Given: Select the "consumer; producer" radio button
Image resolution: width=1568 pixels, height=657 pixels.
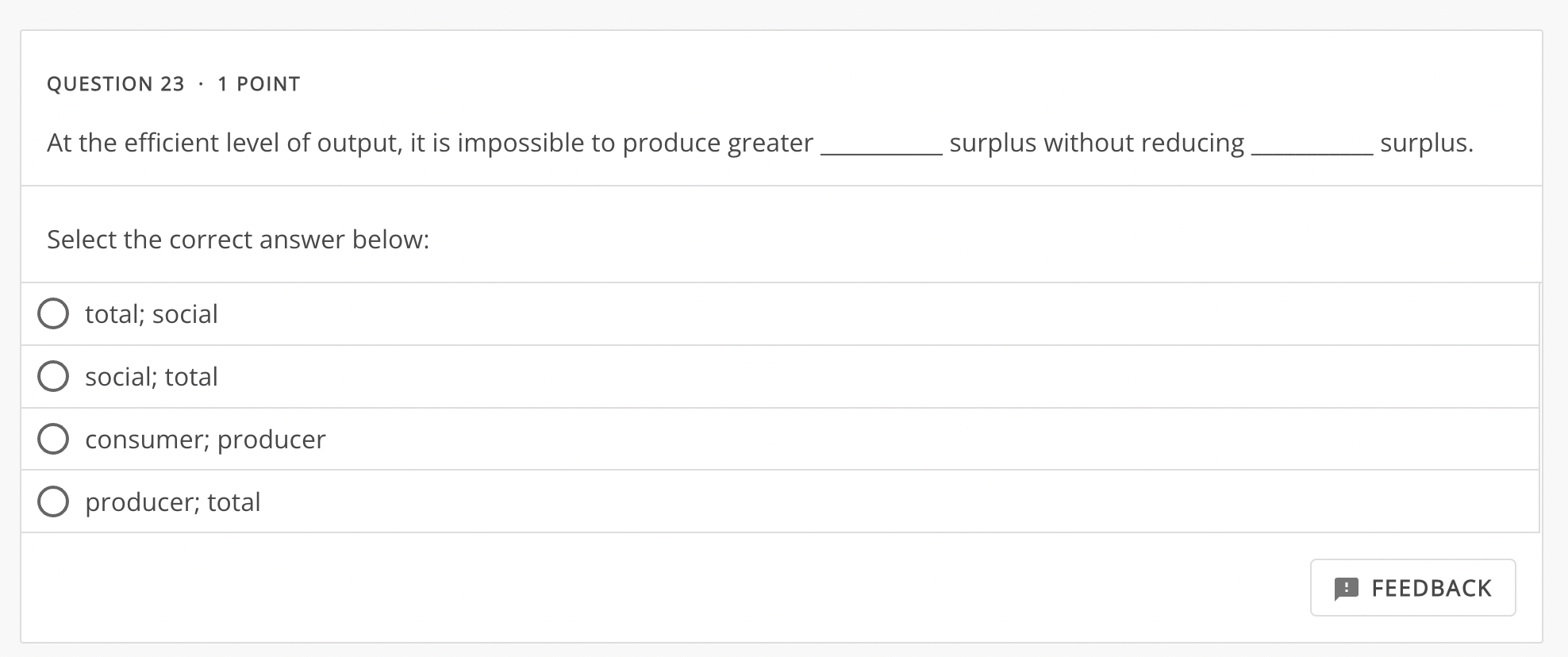Looking at the screenshot, I should [x=52, y=439].
